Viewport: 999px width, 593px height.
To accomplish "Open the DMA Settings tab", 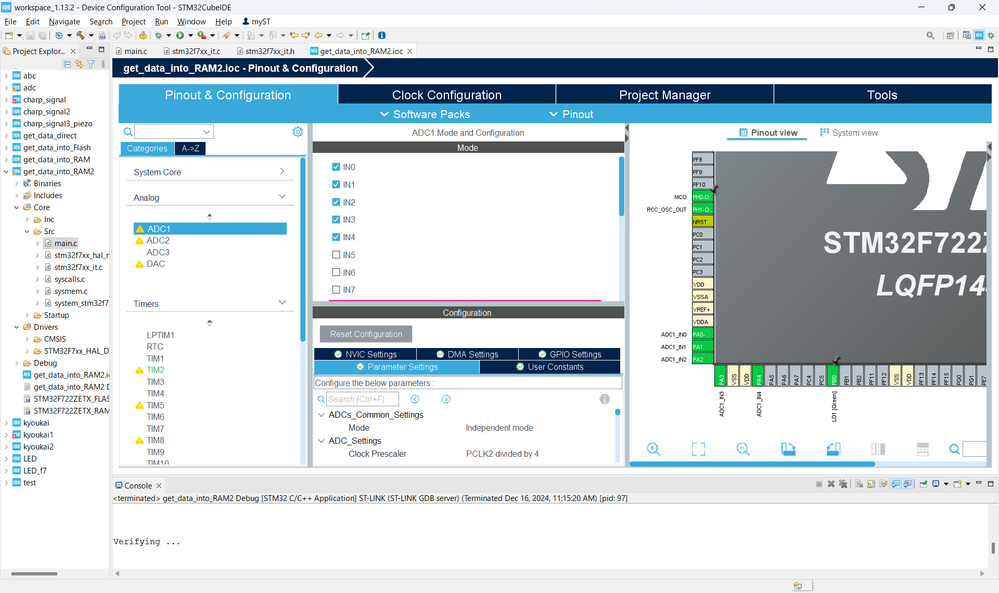I will tap(467, 354).
